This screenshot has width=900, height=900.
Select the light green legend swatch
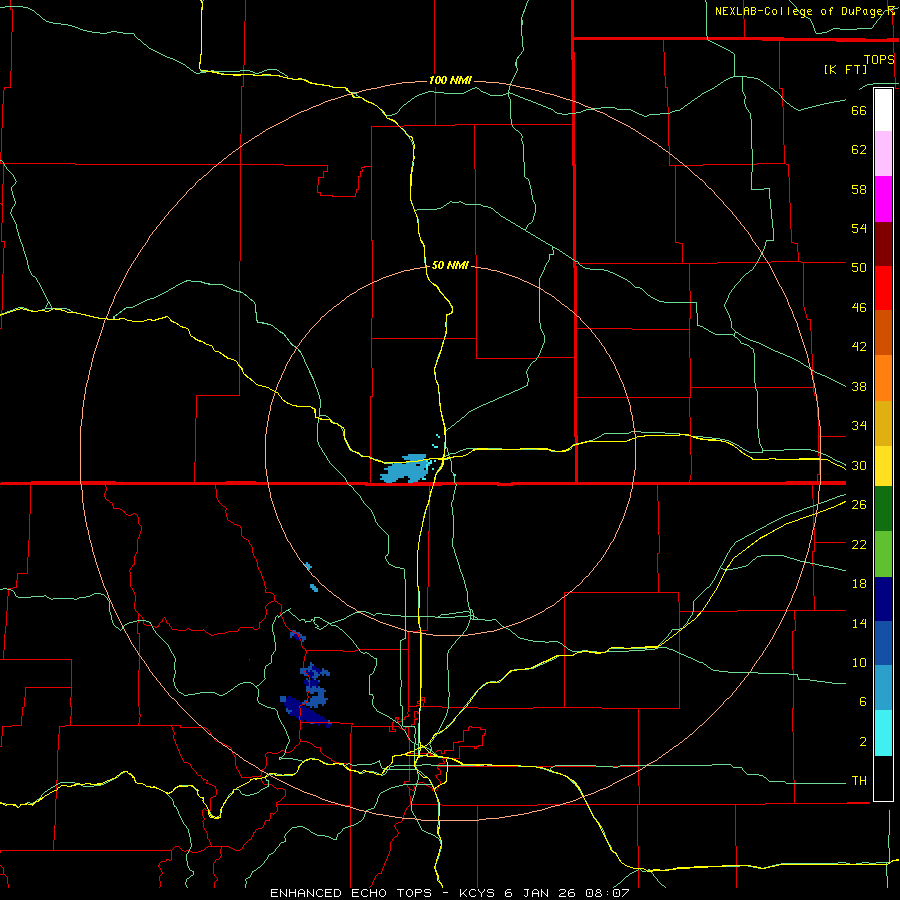(883, 554)
